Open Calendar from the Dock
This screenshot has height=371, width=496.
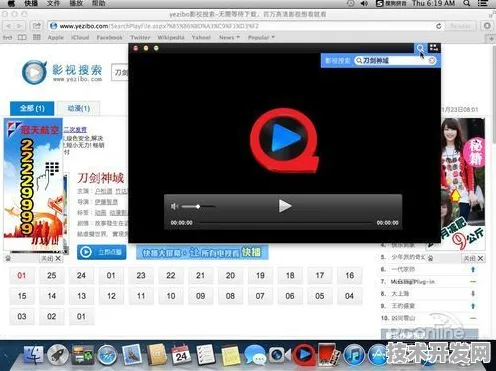[x=181, y=355]
